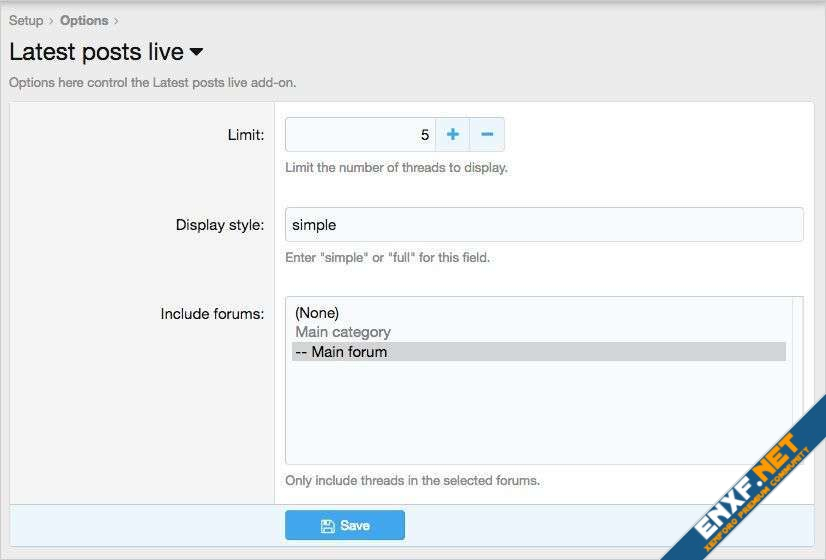Click the Latest posts live heading text
This screenshot has width=826, height=560.
pos(96,52)
